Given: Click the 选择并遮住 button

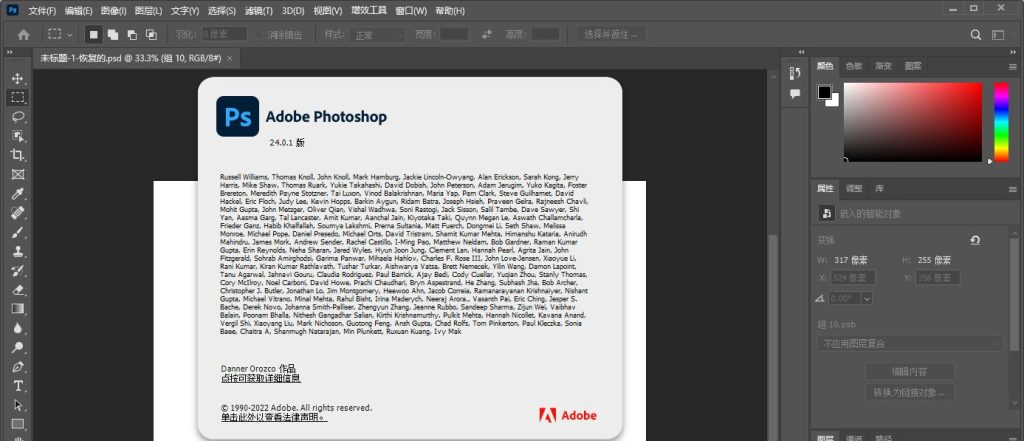Looking at the screenshot, I should (x=611, y=34).
